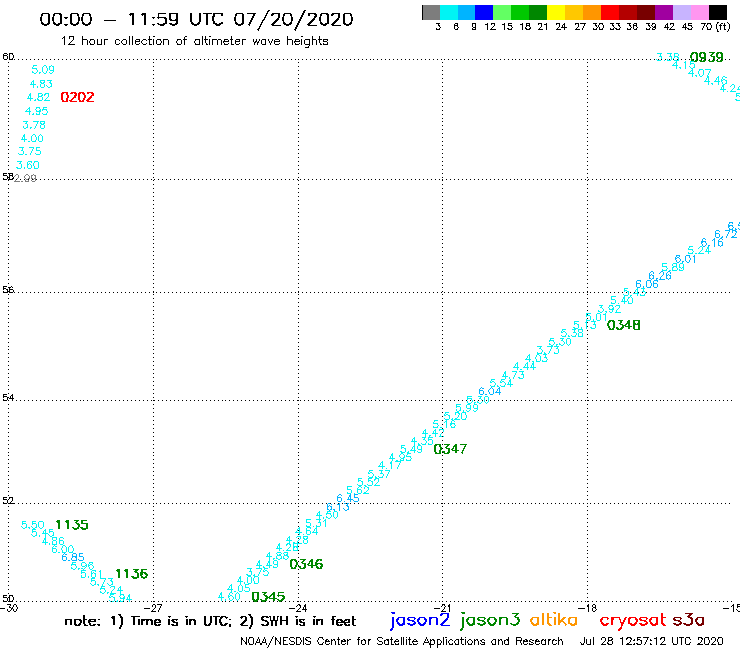
Task: Click the subtitle '12 hour collection of altimeter wave heights'
Action: (194, 41)
